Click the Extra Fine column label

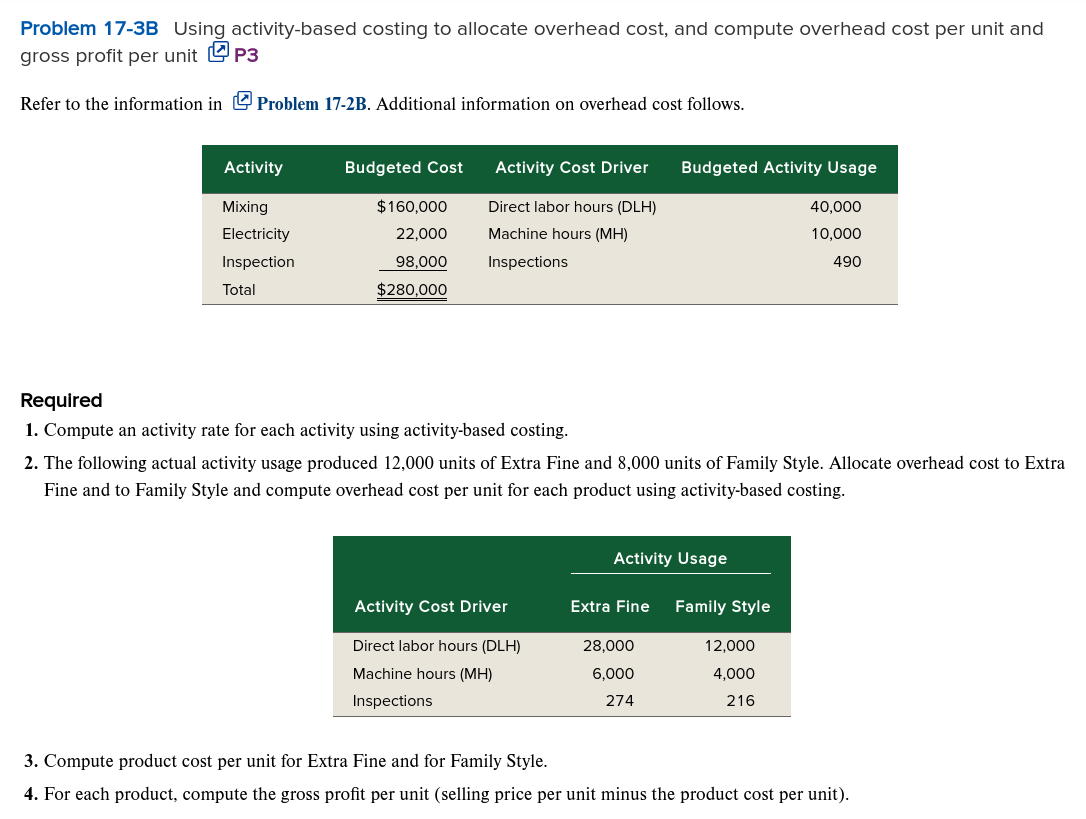(x=610, y=606)
